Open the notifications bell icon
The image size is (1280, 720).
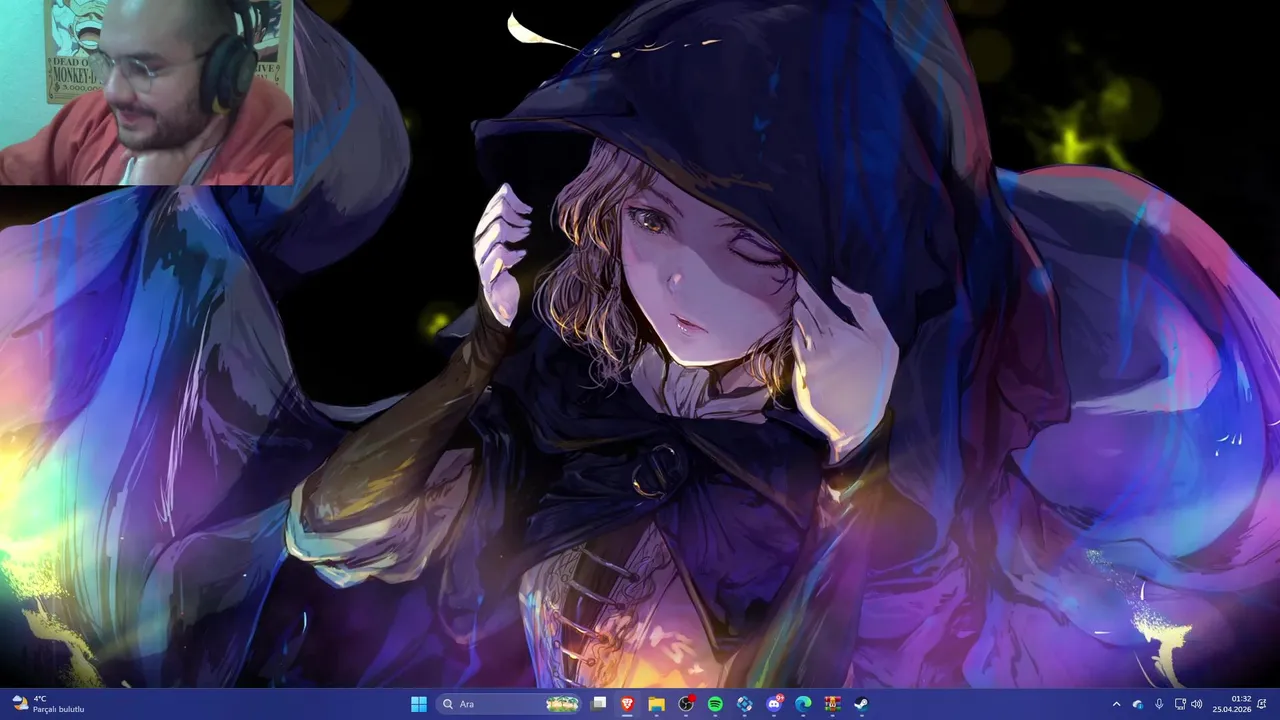(x=1262, y=704)
